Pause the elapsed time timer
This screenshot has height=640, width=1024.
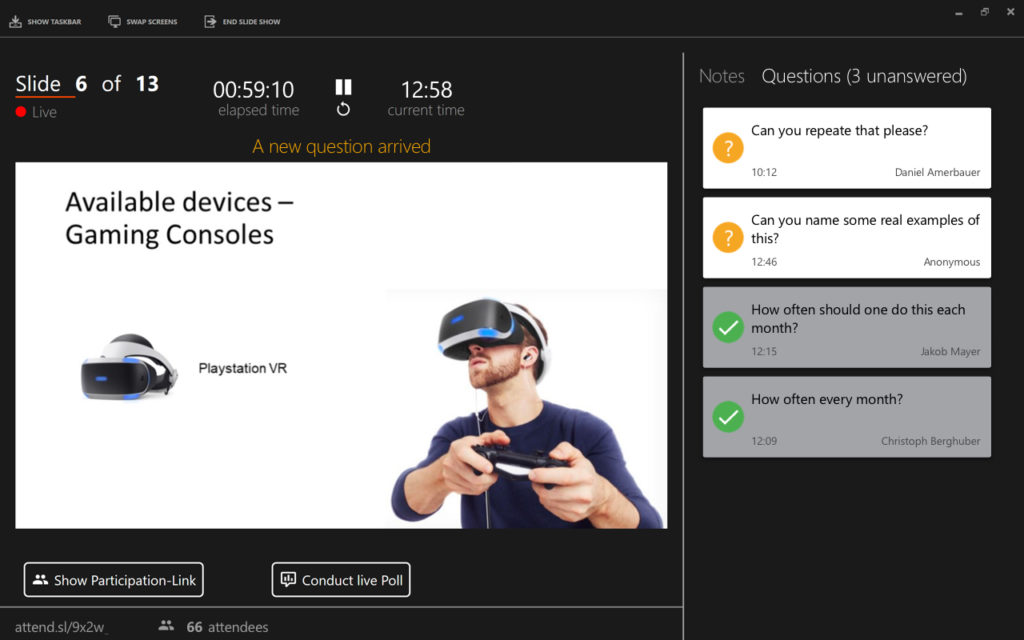344,87
